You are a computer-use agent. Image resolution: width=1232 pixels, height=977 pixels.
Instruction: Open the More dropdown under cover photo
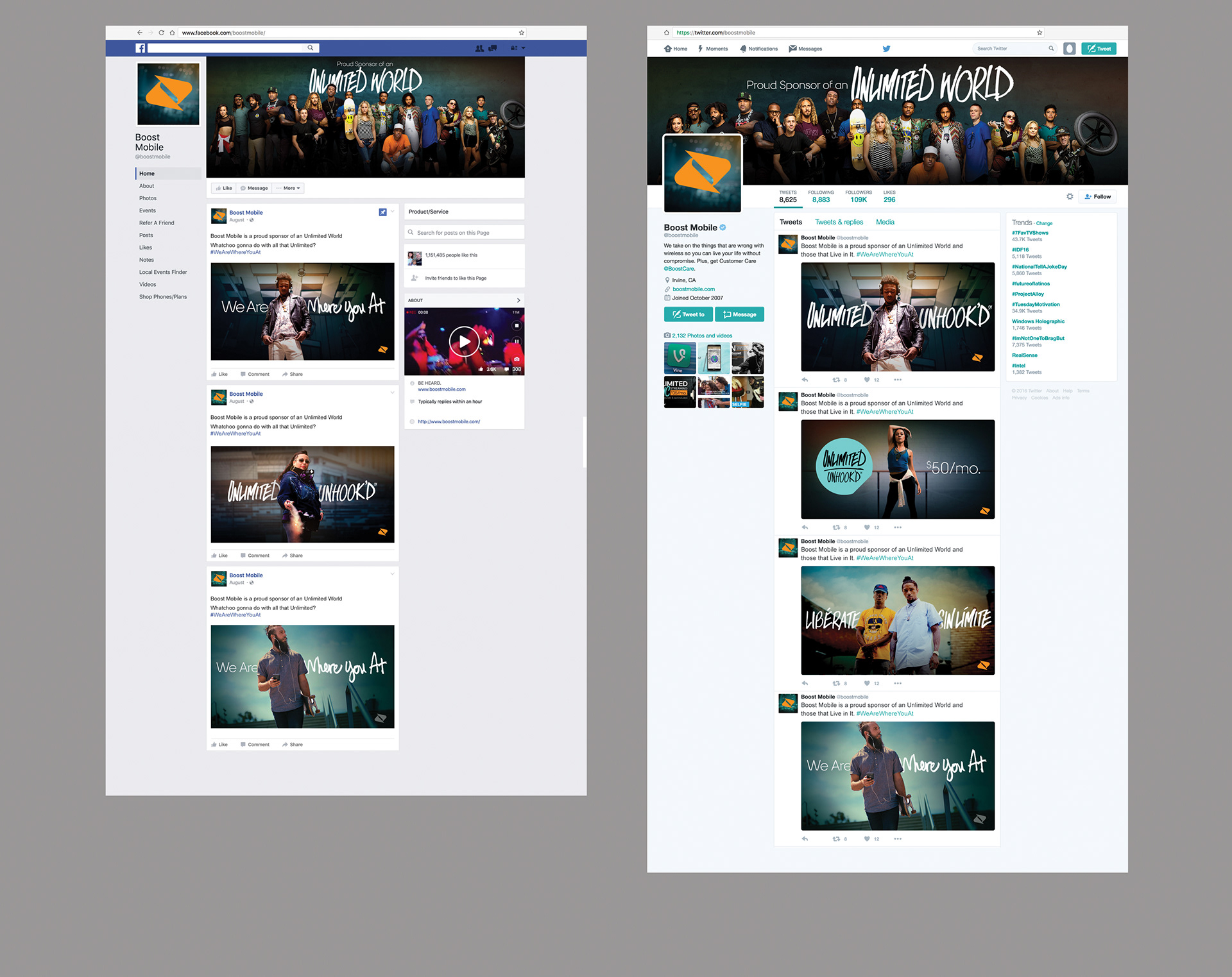[288, 188]
